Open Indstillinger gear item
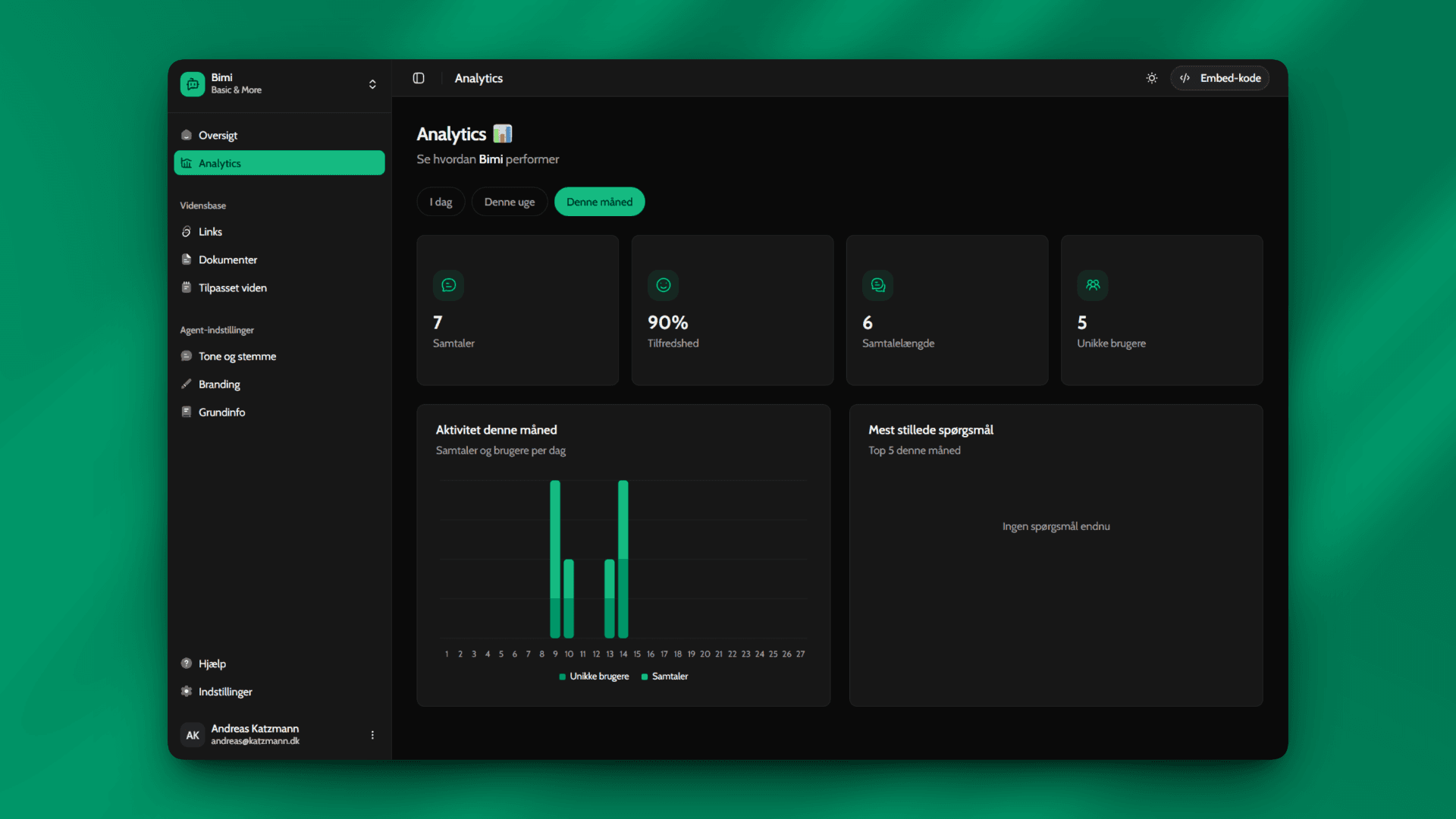 click(x=224, y=692)
